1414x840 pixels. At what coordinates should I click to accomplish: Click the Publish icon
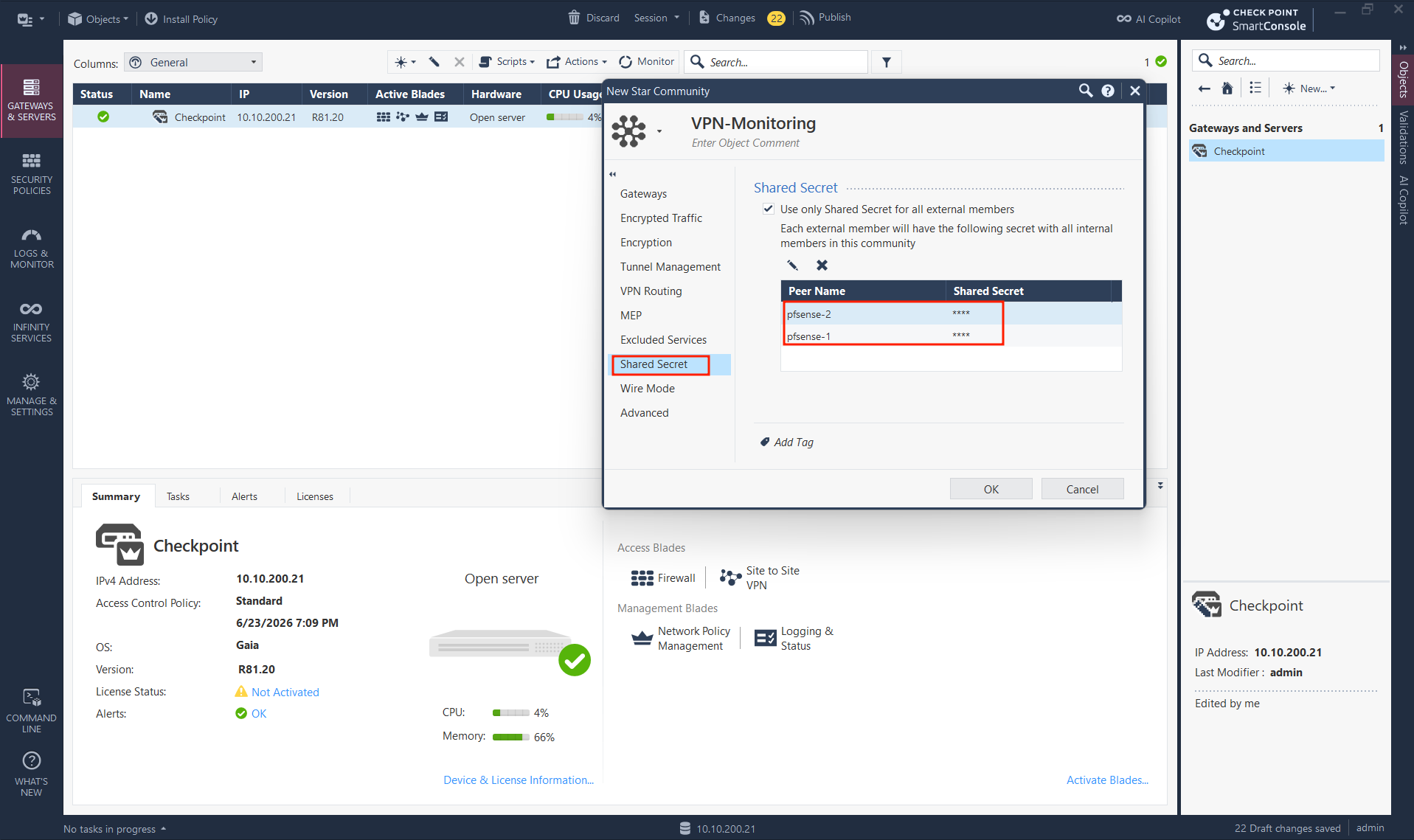(807, 18)
